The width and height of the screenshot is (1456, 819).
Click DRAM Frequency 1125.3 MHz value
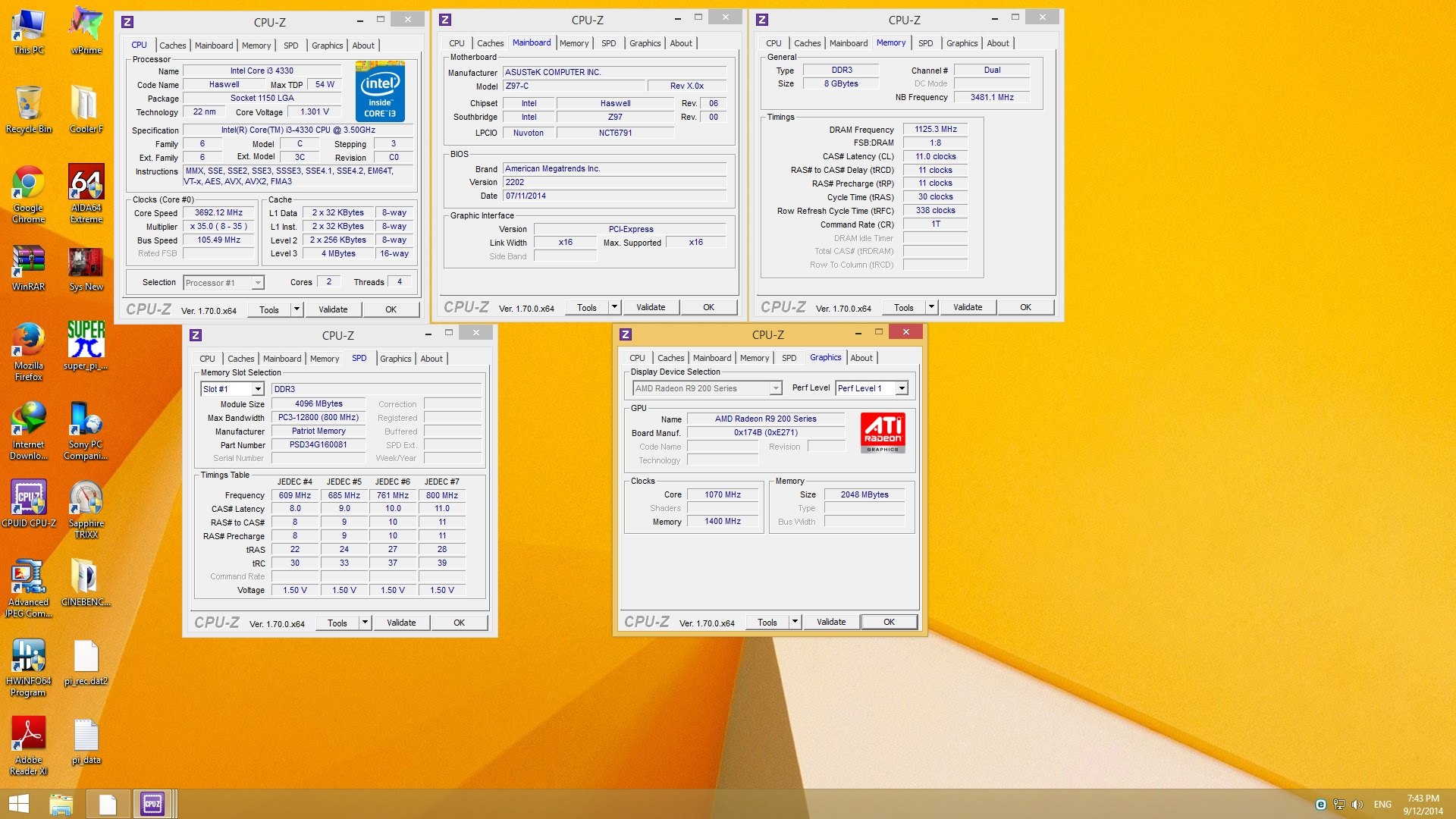tap(935, 130)
